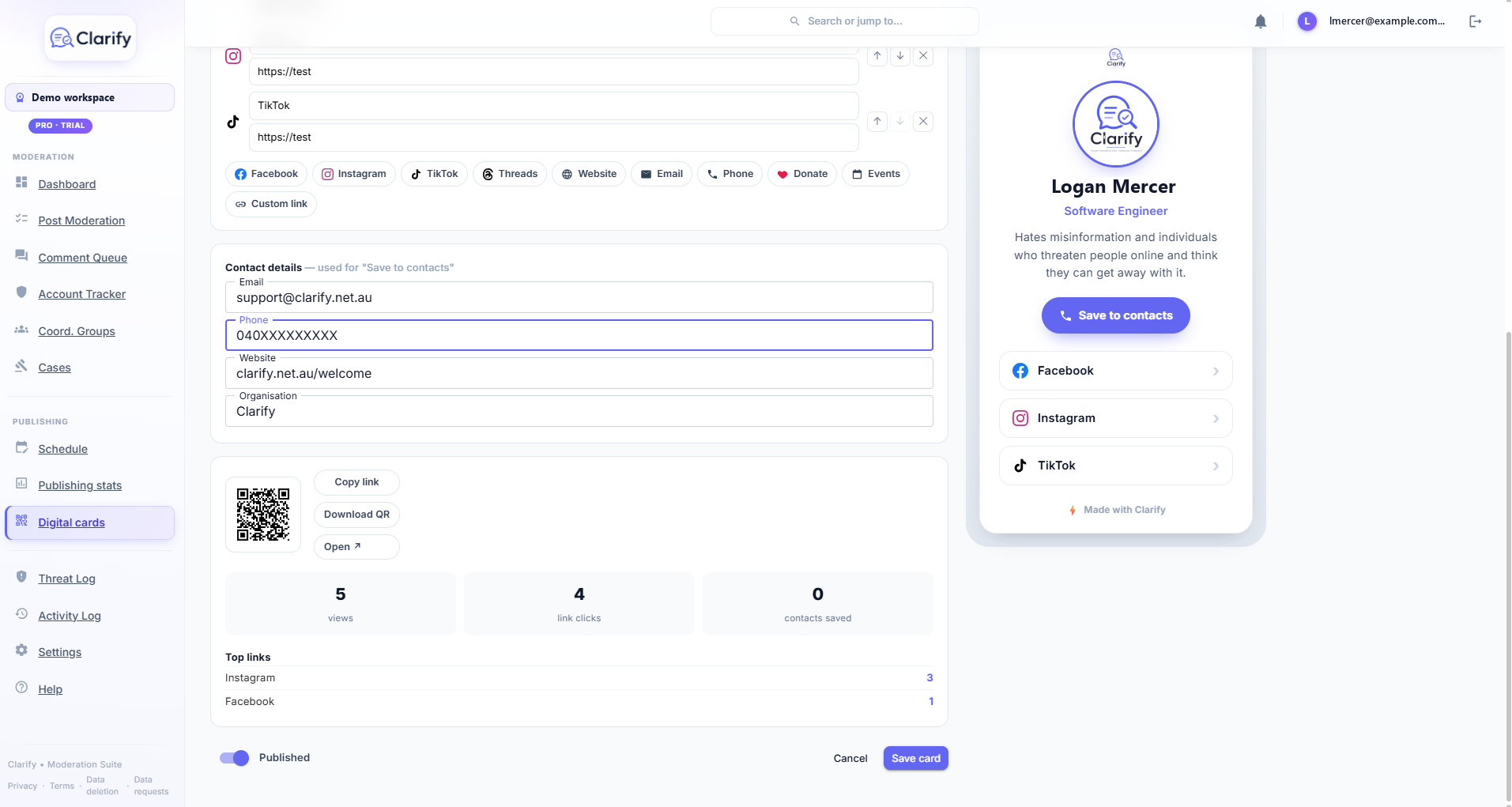Open the Demo workspace selector
1512x807 pixels.
coord(89,97)
